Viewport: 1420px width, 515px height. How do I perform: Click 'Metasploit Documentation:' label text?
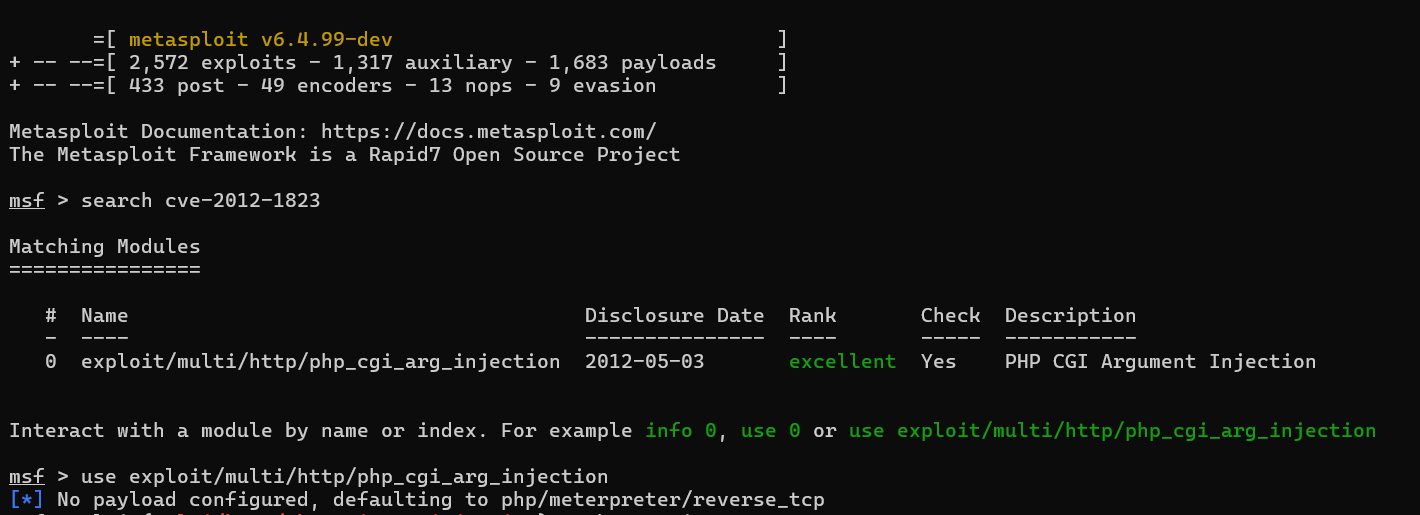(158, 131)
